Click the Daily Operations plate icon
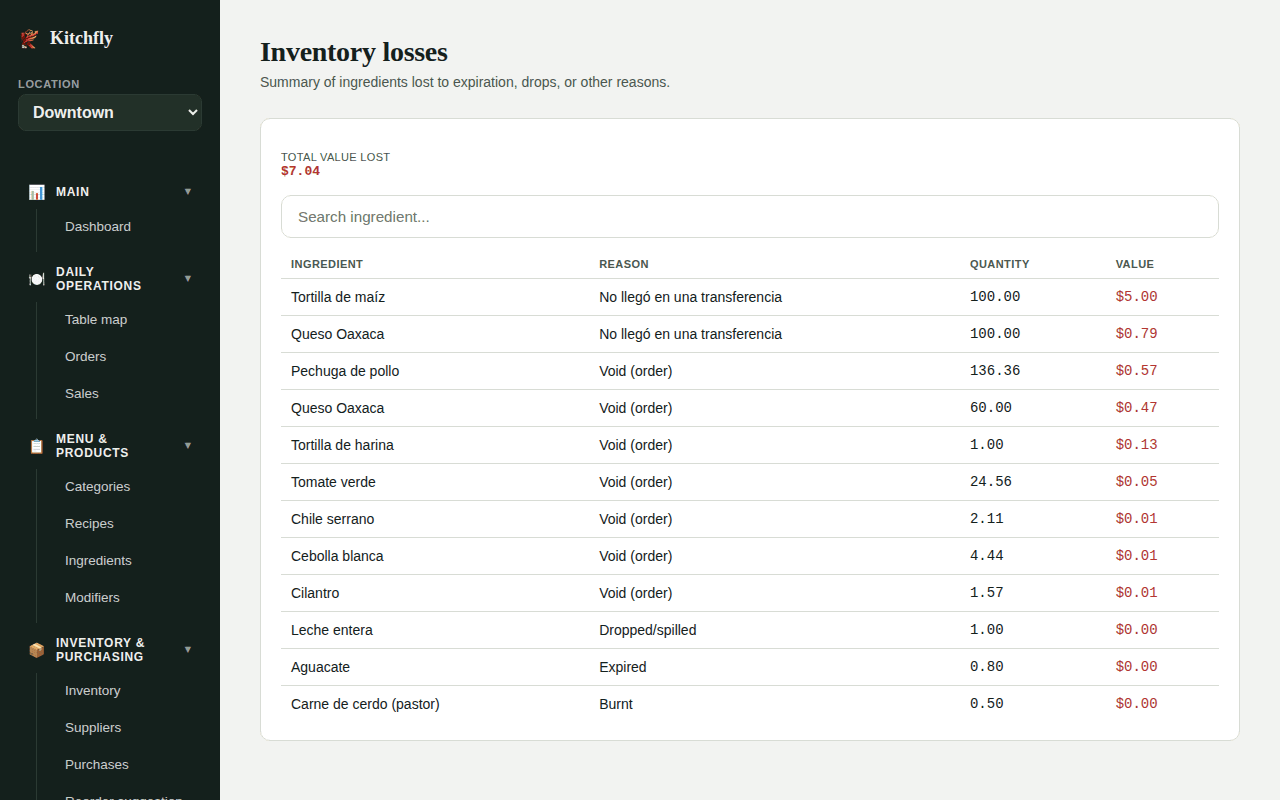1280x800 pixels. pyautogui.click(x=37, y=279)
